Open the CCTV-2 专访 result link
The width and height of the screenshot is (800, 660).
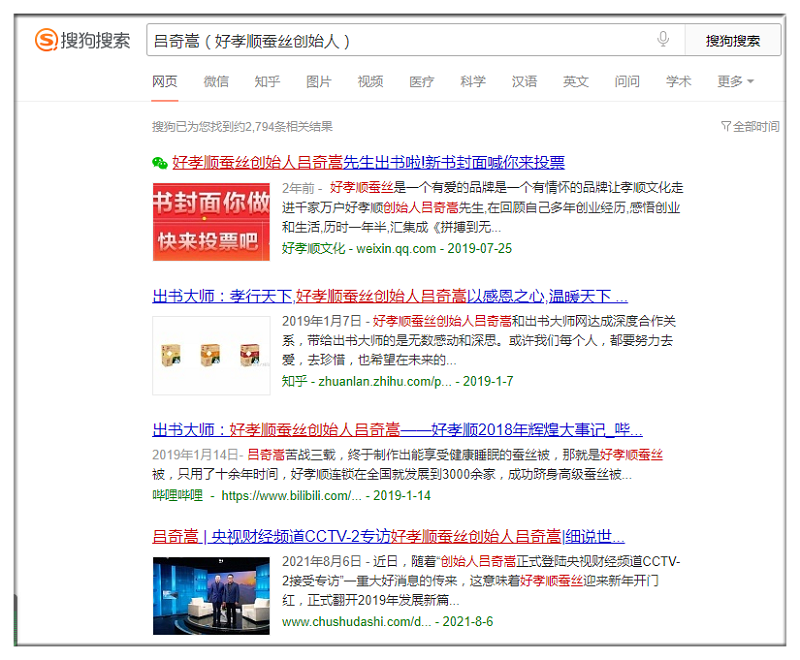click(388, 536)
